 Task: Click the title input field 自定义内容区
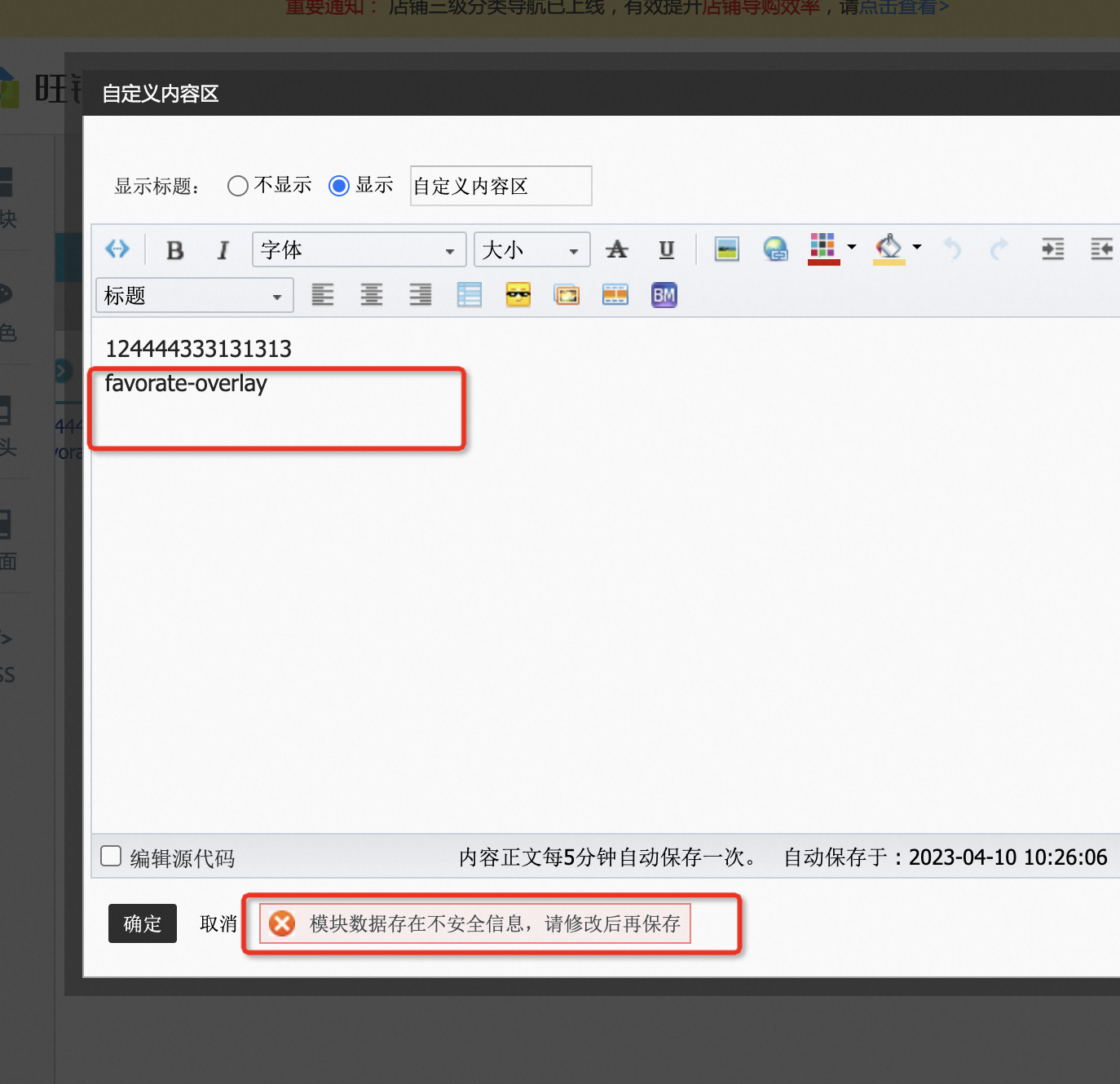tap(501, 186)
